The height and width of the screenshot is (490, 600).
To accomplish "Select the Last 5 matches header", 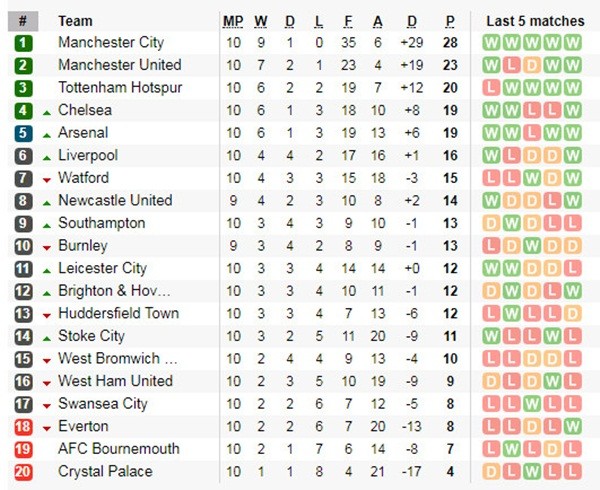I will pyautogui.click(x=535, y=21).
